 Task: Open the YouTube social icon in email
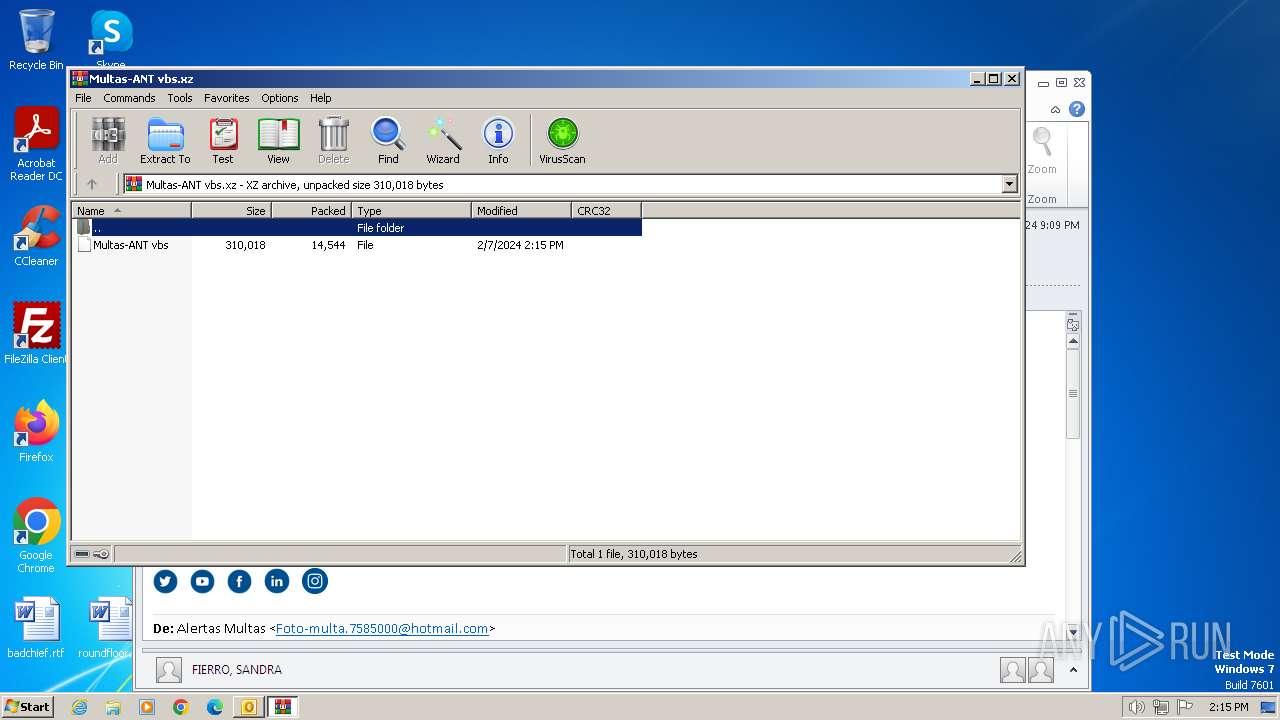[202, 581]
